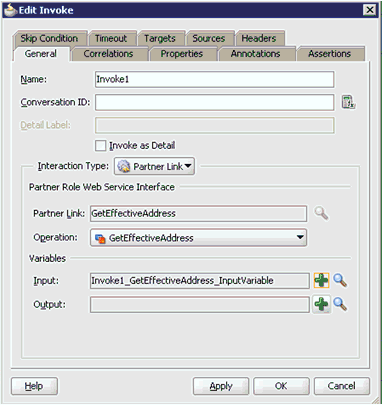Click the Conversation ID text field
The width and height of the screenshot is (382, 405).
tap(214, 102)
